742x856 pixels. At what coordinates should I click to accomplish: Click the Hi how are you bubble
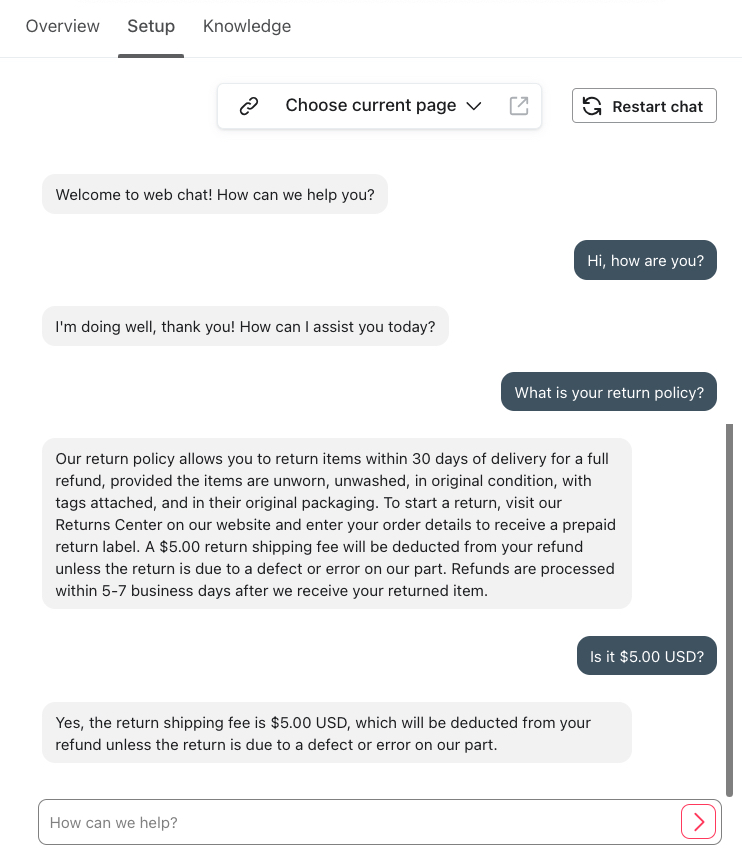coord(645,260)
